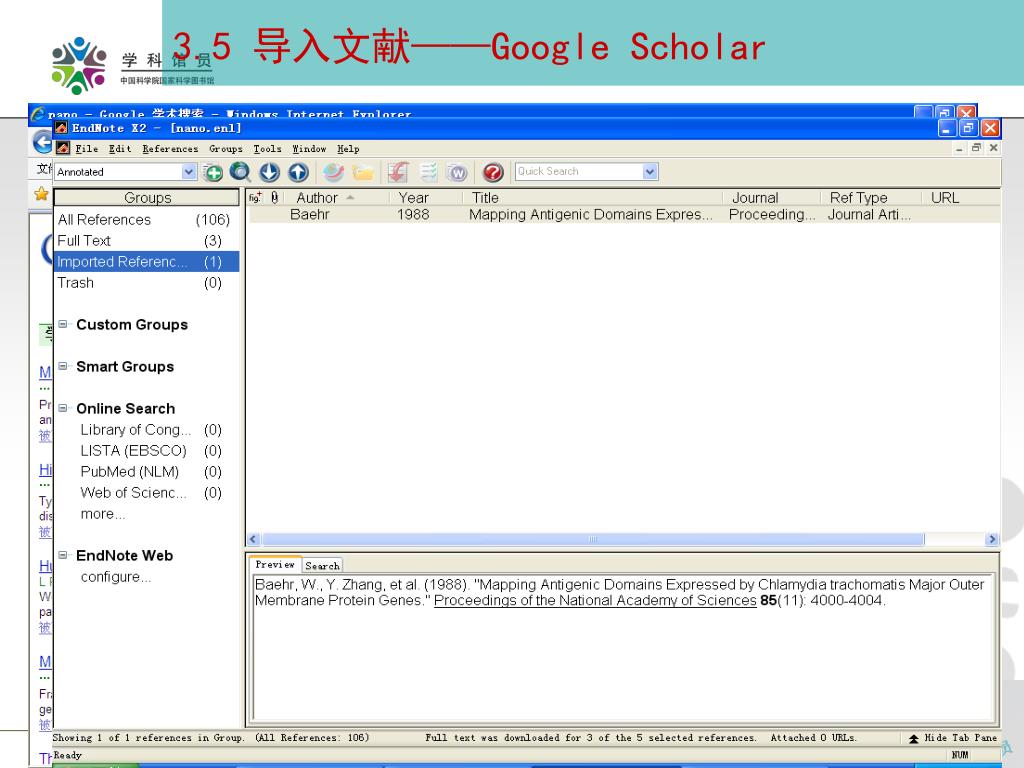Click 'Showing 1 of 1 references' status text
Image resolution: width=1024 pixels, height=768 pixels.
(x=148, y=738)
